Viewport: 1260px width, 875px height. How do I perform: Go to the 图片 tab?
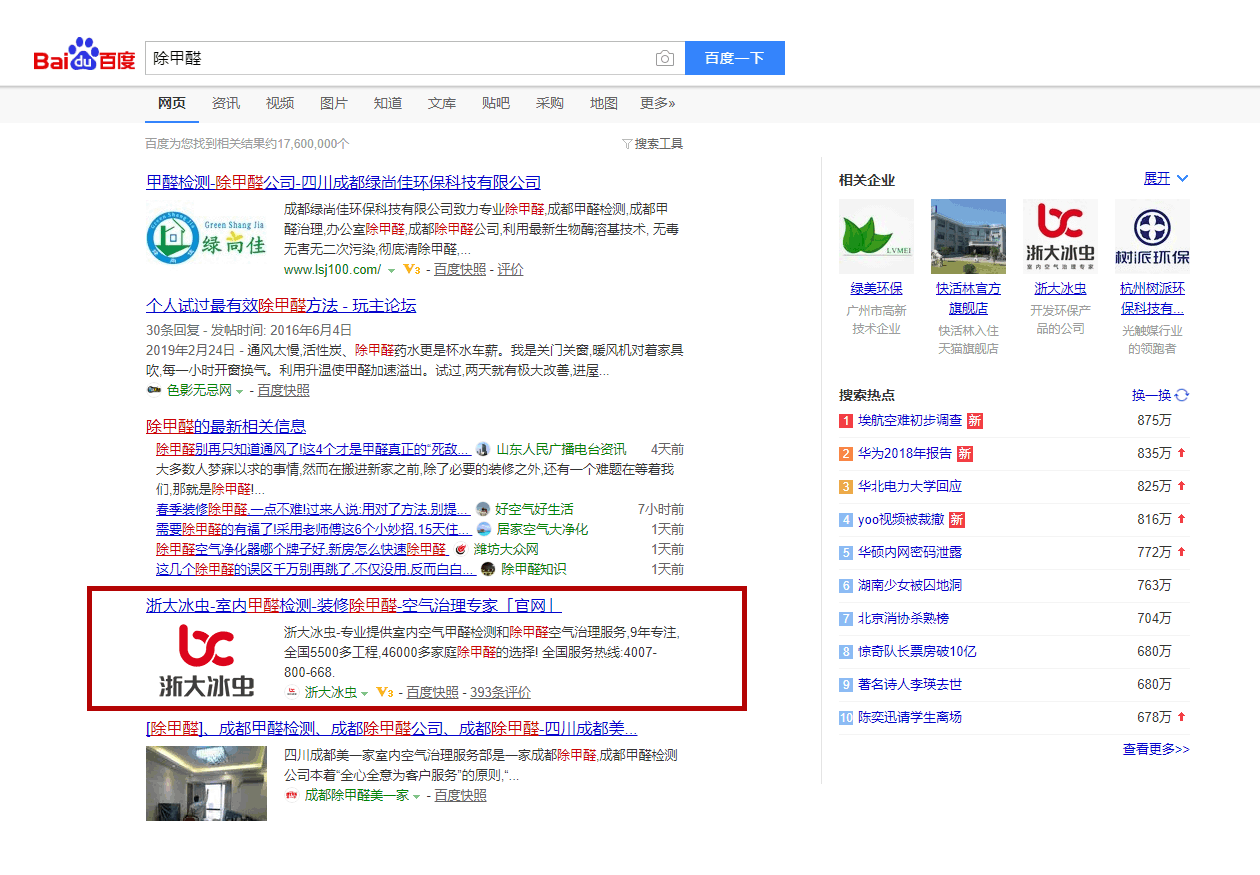pos(334,103)
